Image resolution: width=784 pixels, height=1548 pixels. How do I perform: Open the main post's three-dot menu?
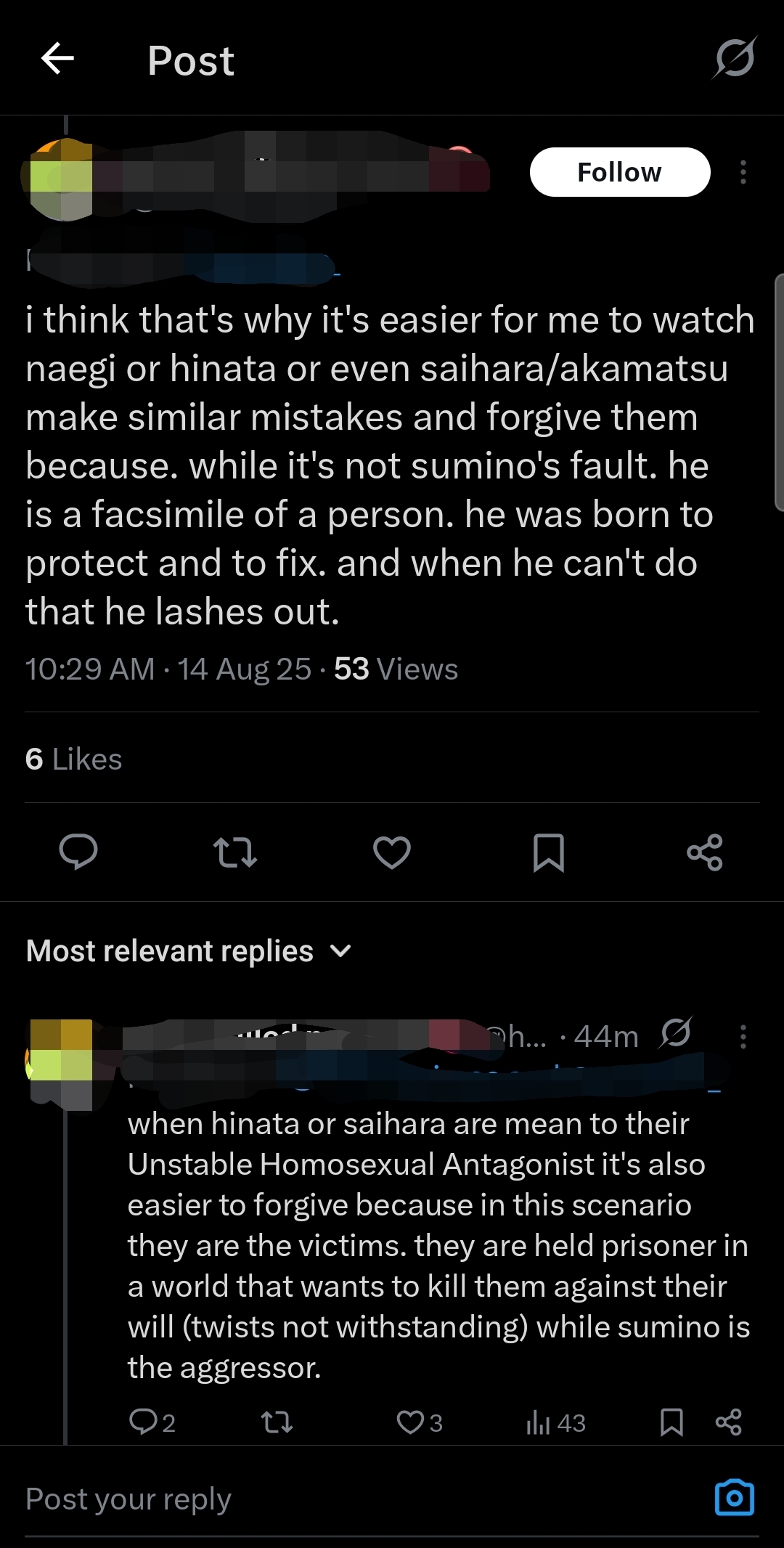tap(743, 172)
